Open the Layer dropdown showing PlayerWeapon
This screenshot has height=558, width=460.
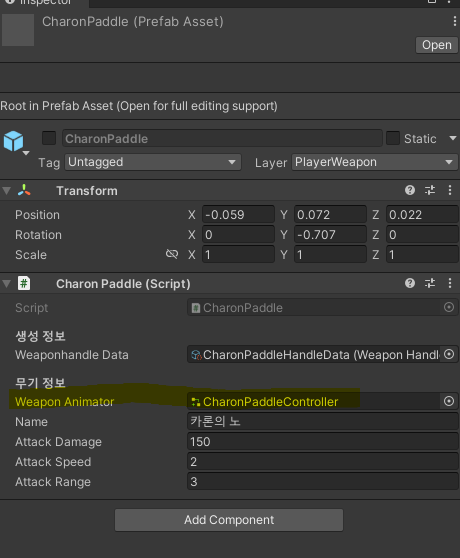click(x=375, y=162)
